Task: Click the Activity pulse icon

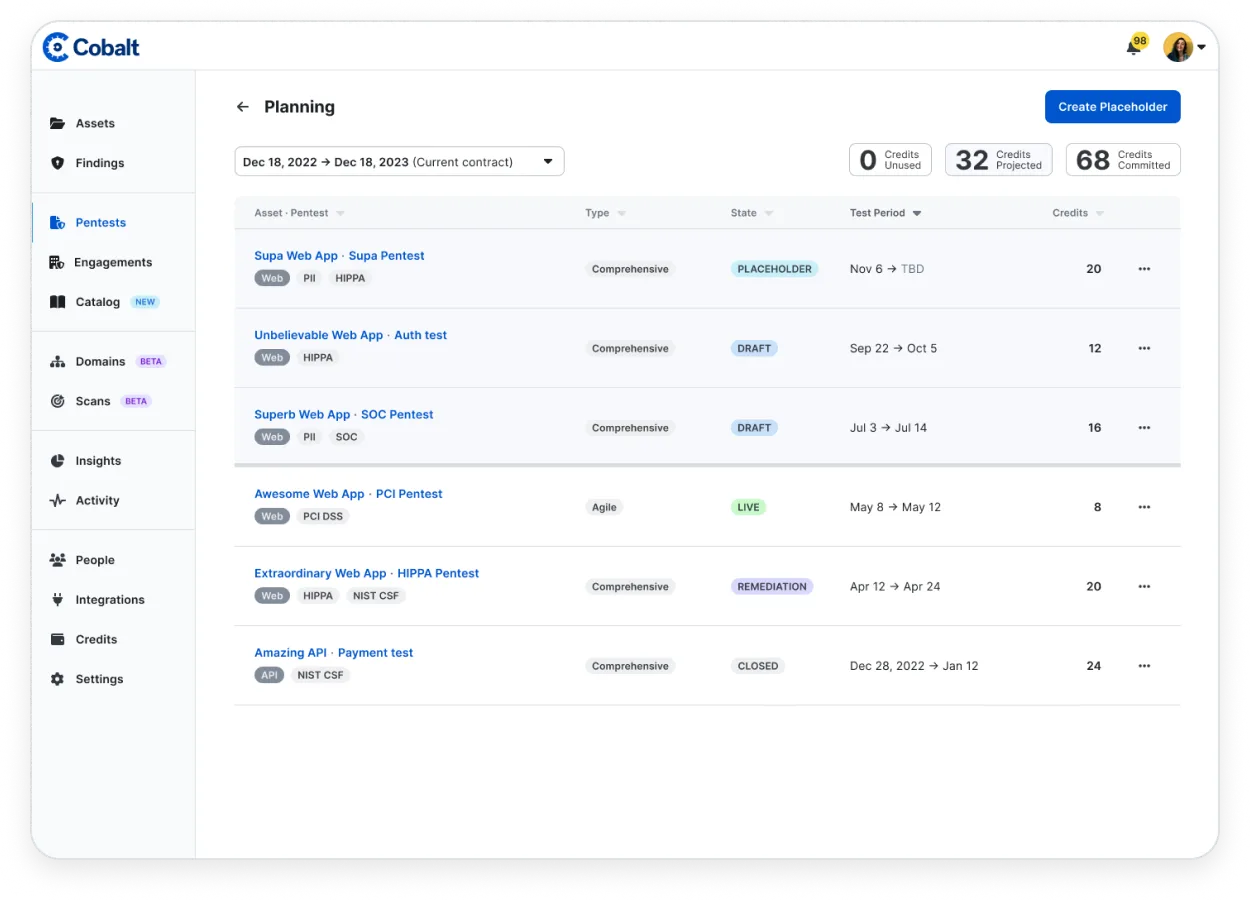Action: click(x=57, y=501)
